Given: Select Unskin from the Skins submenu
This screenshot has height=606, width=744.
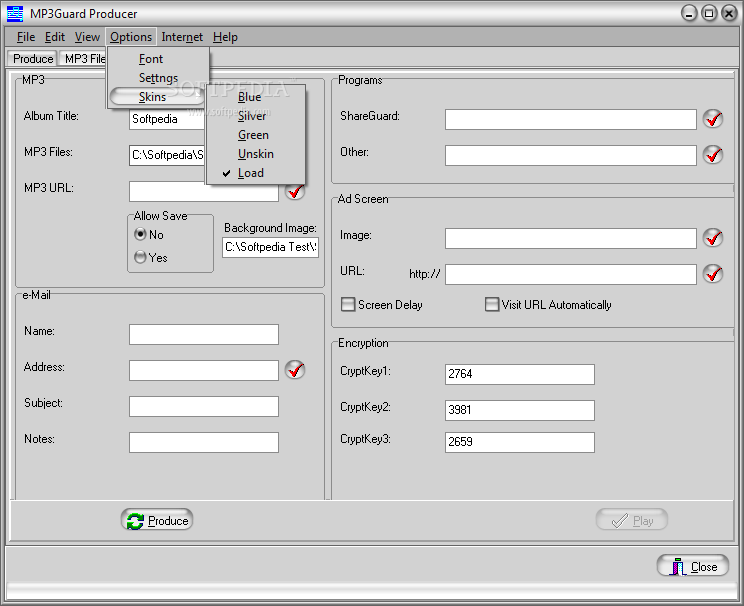Looking at the screenshot, I should (256, 154).
